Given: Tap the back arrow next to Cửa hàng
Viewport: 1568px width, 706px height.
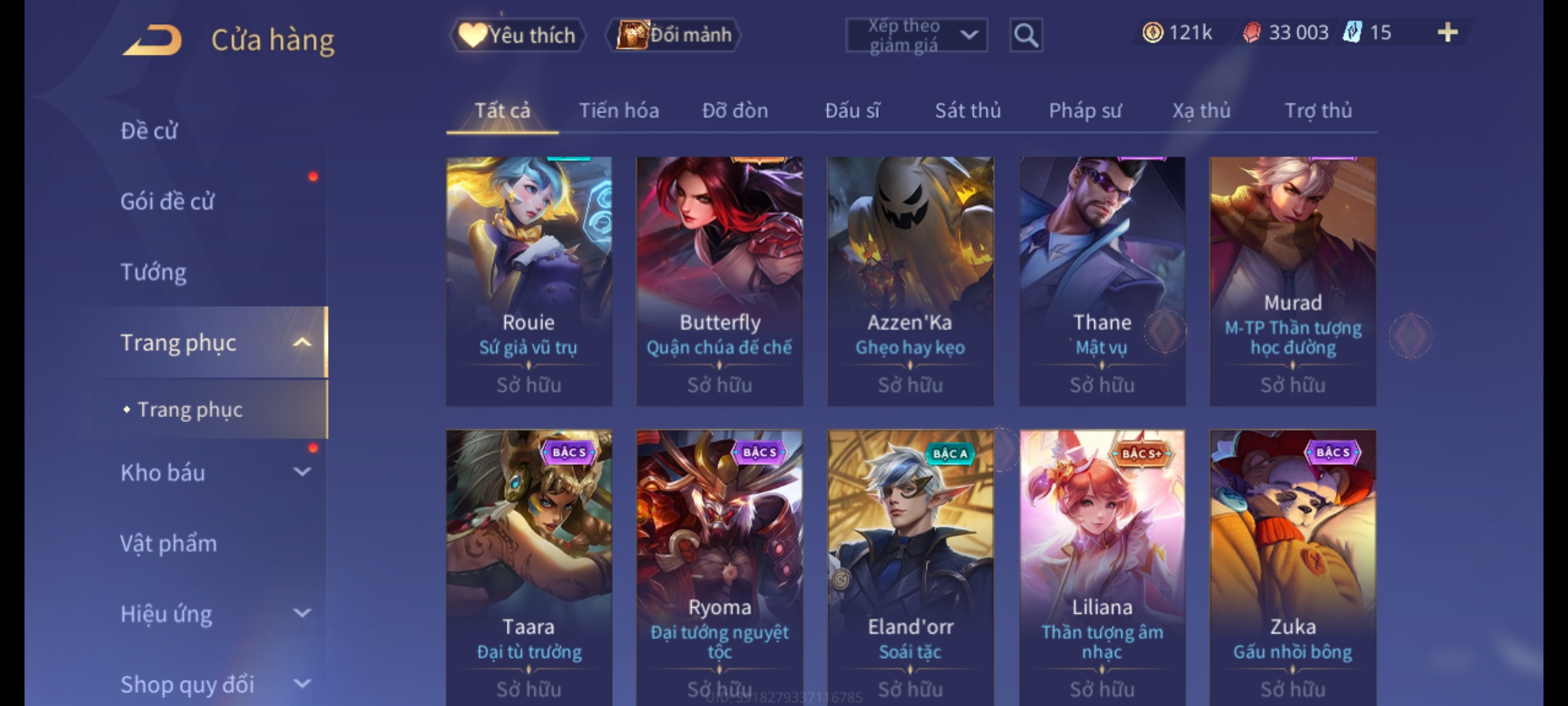Looking at the screenshot, I should coord(152,39).
